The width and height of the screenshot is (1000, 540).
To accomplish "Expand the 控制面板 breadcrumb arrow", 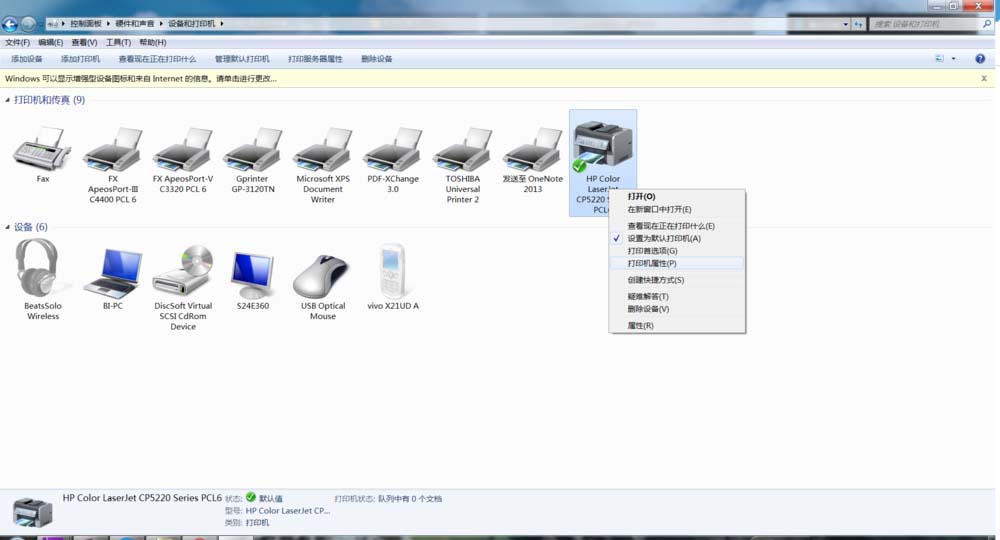I will [x=108, y=24].
